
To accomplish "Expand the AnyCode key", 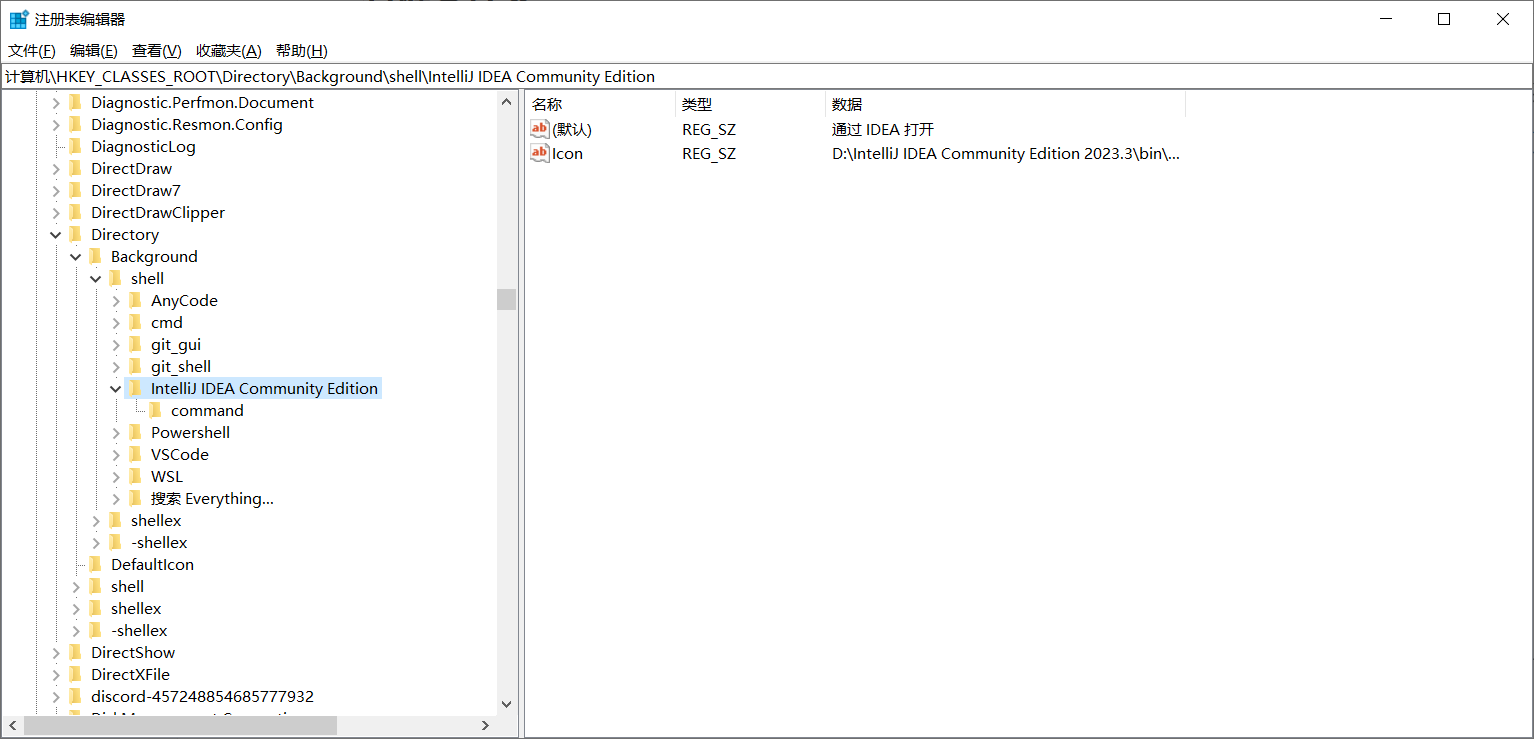I will (x=116, y=301).
